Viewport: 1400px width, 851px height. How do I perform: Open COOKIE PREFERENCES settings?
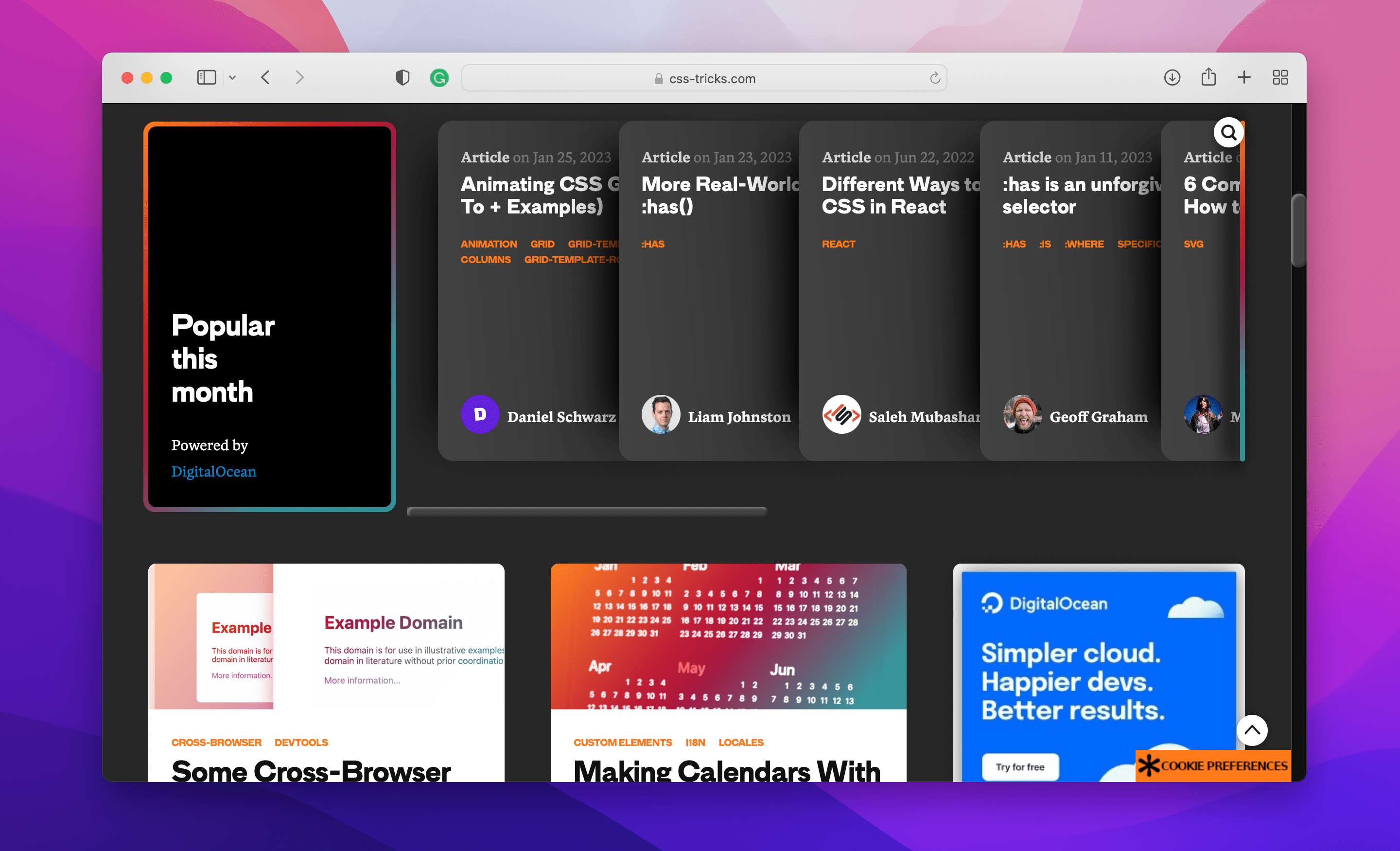(x=1213, y=766)
